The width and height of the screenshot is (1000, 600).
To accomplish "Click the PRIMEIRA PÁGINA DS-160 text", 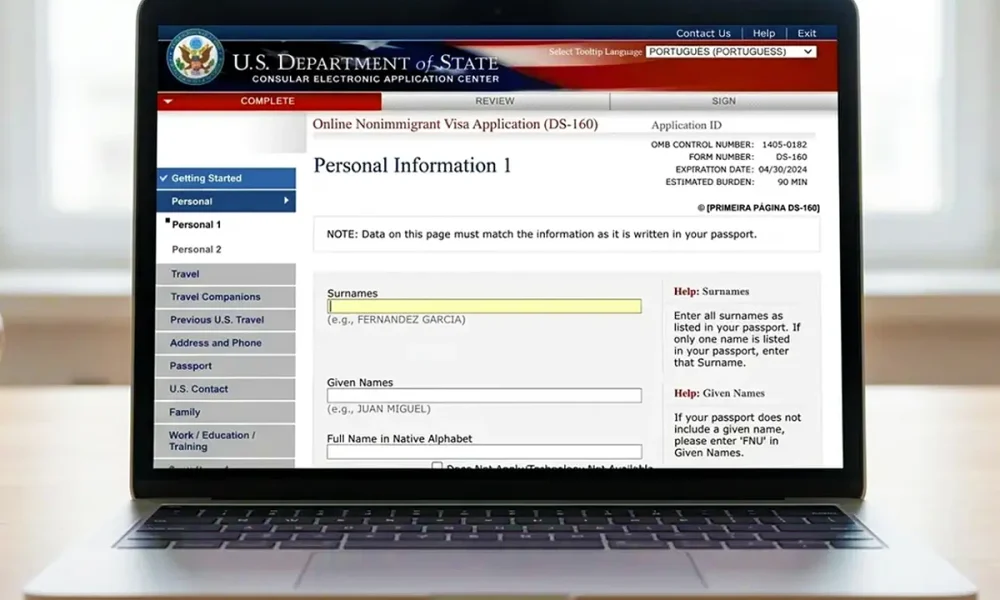I will (758, 208).
